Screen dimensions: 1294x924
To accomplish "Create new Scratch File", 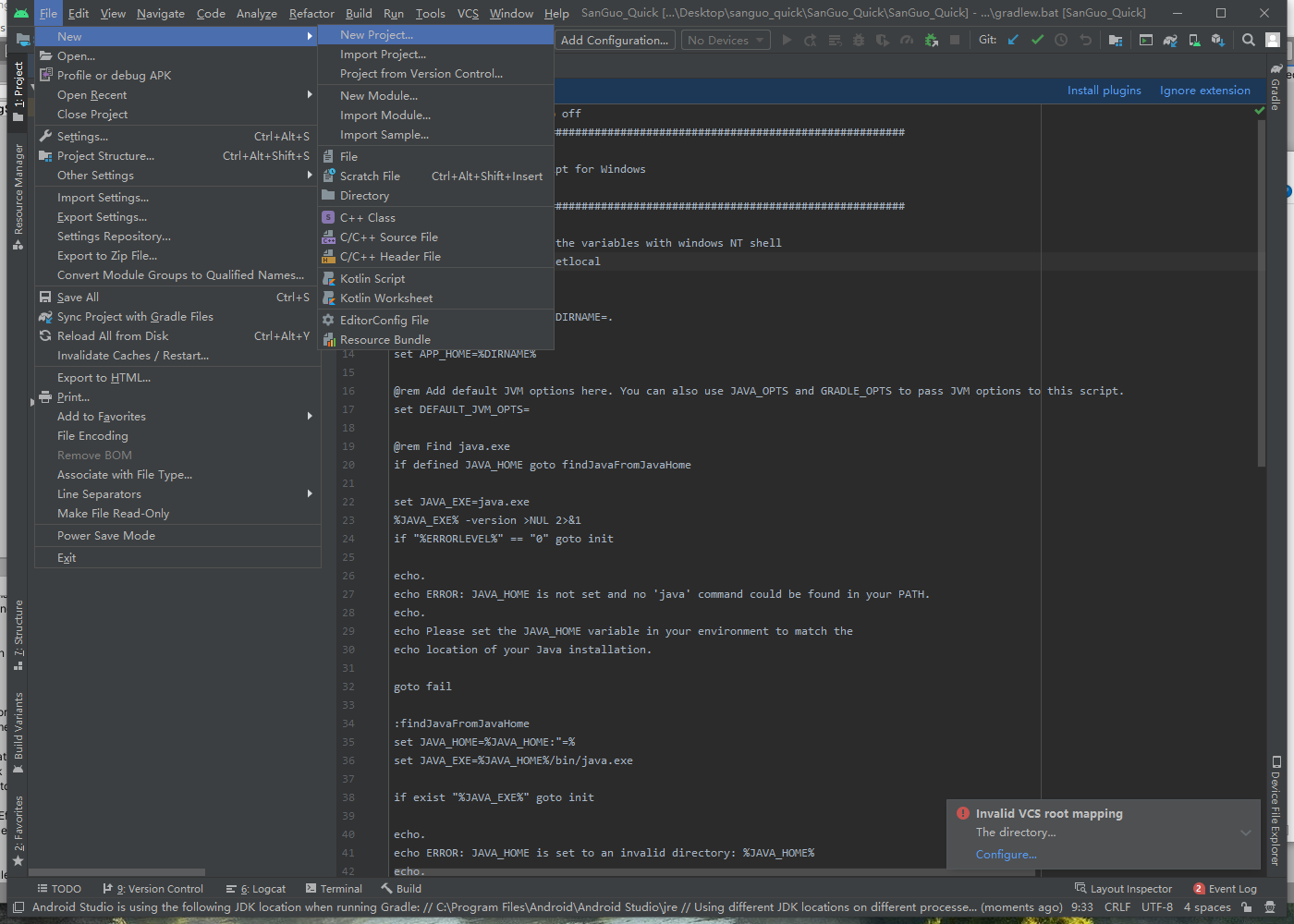I will point(435,176).
